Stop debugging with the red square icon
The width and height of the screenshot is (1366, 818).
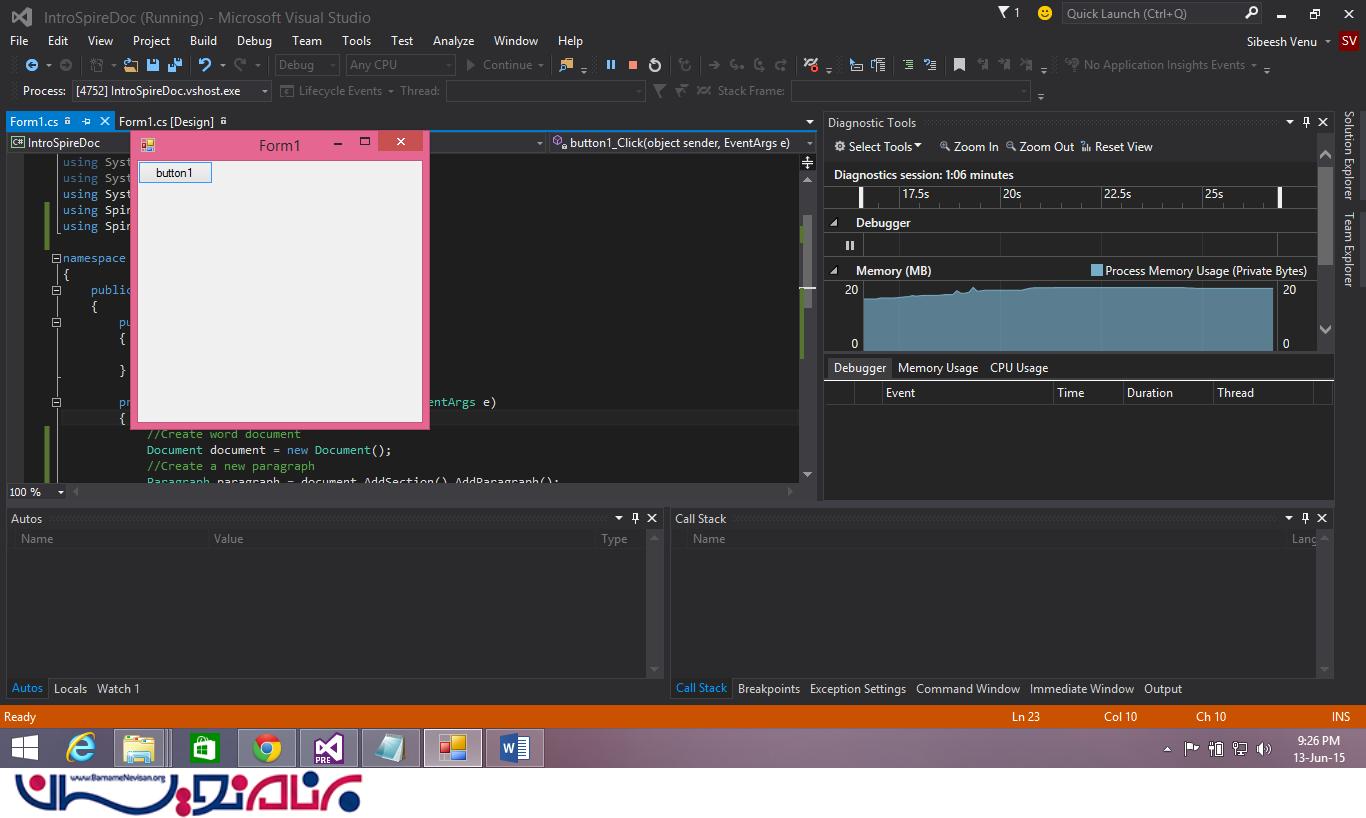click(632, 65)
